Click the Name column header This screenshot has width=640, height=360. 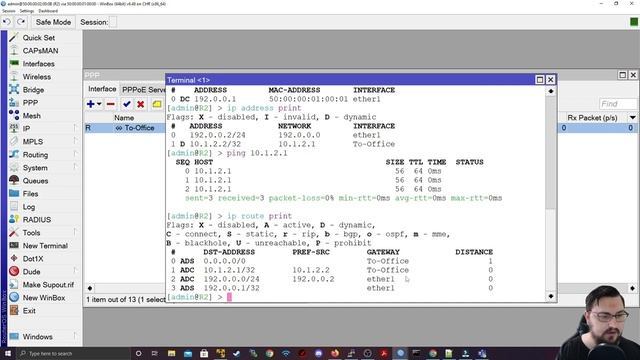[x=124, y=118]
